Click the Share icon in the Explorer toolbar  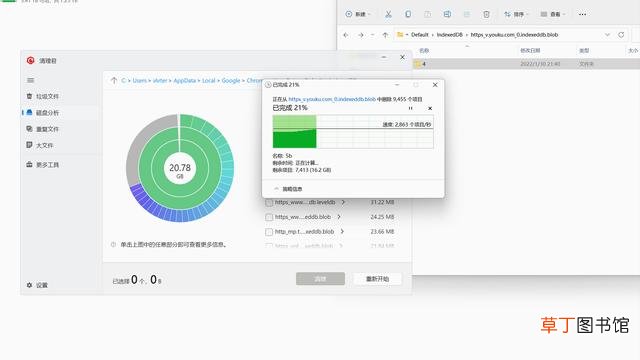click(467, 14)
